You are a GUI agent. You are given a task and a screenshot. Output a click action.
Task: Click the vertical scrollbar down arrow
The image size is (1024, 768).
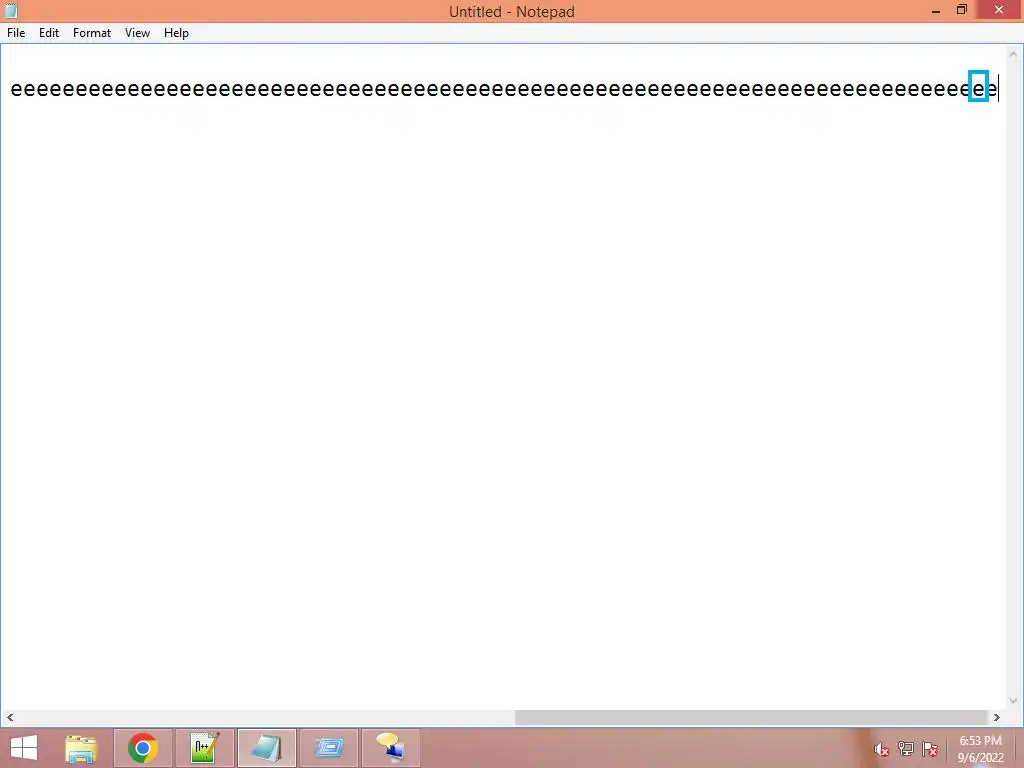coord(1013,701)
